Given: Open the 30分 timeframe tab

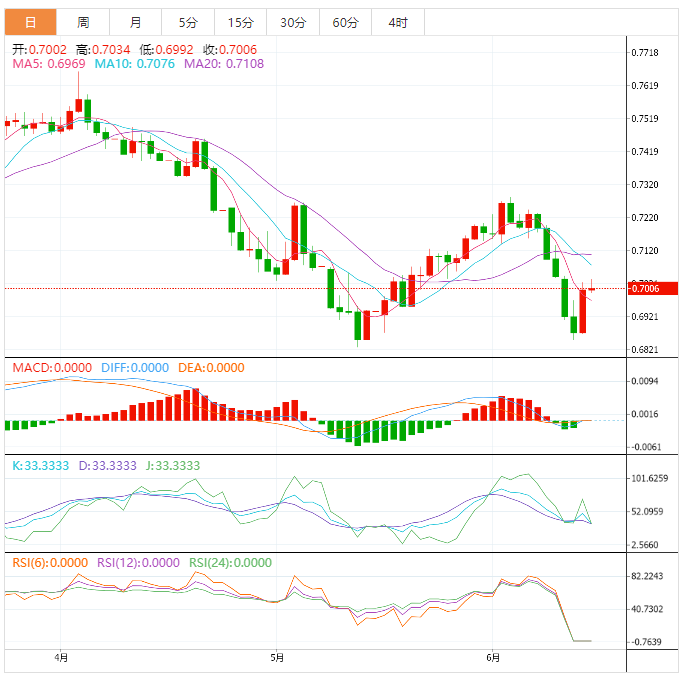Looking at the screenshot, I should (293, 22).
